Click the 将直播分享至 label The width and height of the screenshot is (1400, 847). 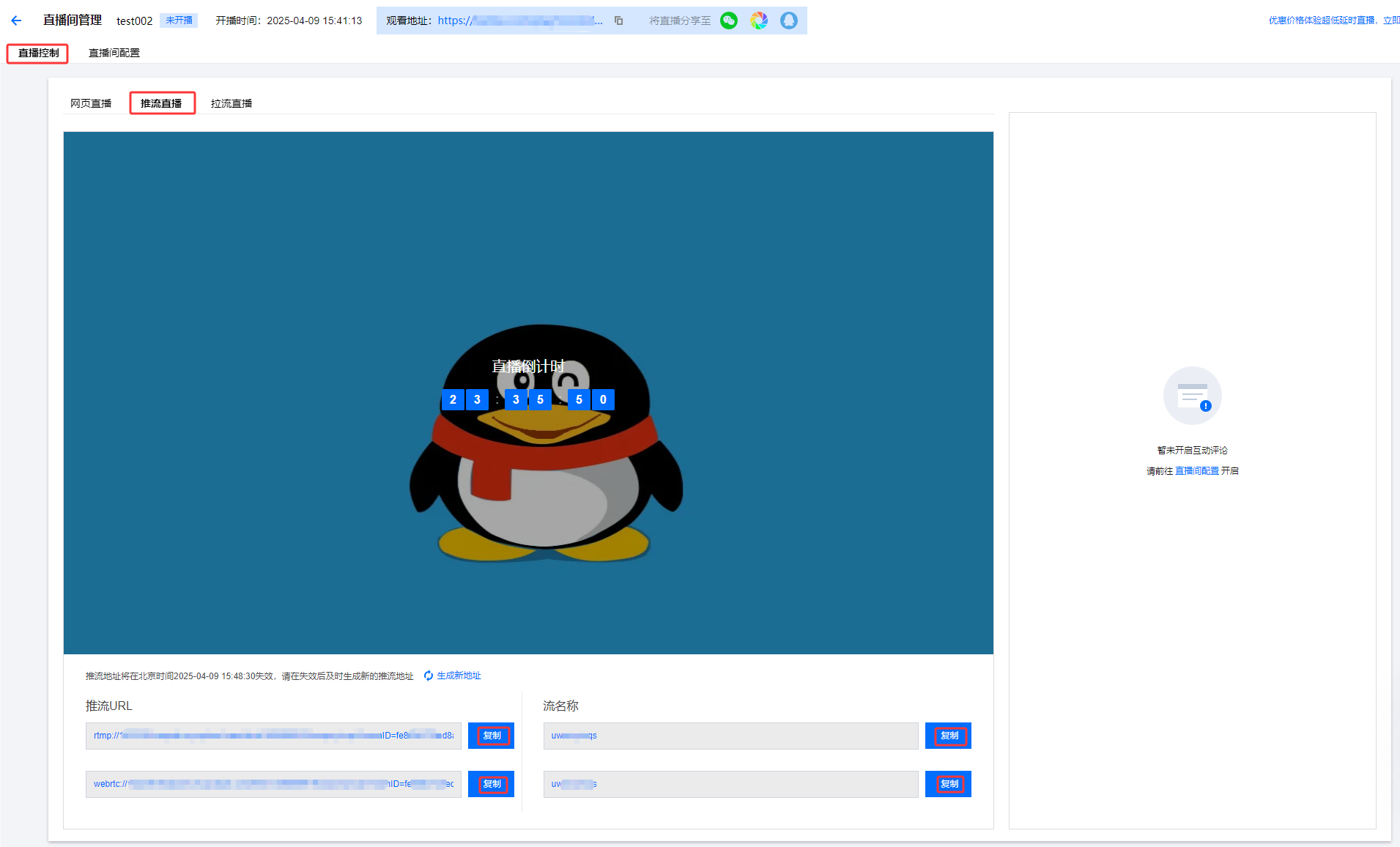[680, 21]
